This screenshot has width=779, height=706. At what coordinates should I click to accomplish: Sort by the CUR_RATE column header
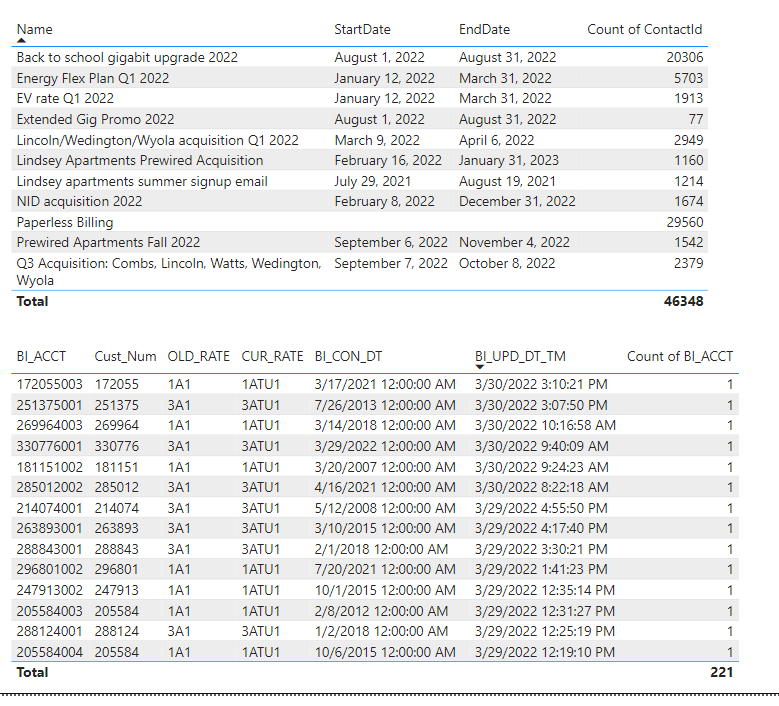tap(272, 357)
